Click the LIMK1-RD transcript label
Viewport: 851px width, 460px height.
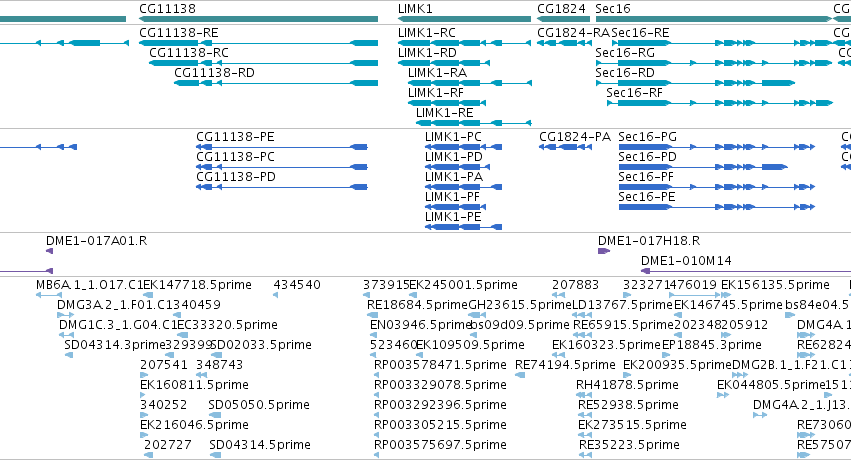pyautogui.click(x=427, y=53)
